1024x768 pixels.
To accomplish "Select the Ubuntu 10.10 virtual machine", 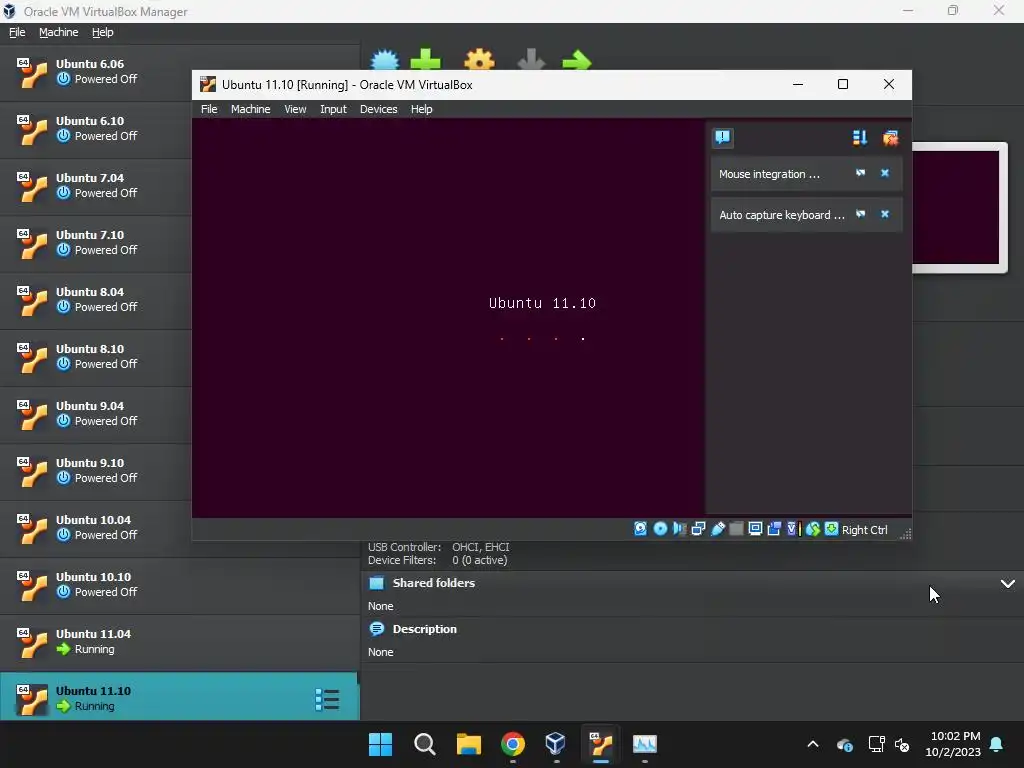I will pyautogui.click(x=180, y=585).
